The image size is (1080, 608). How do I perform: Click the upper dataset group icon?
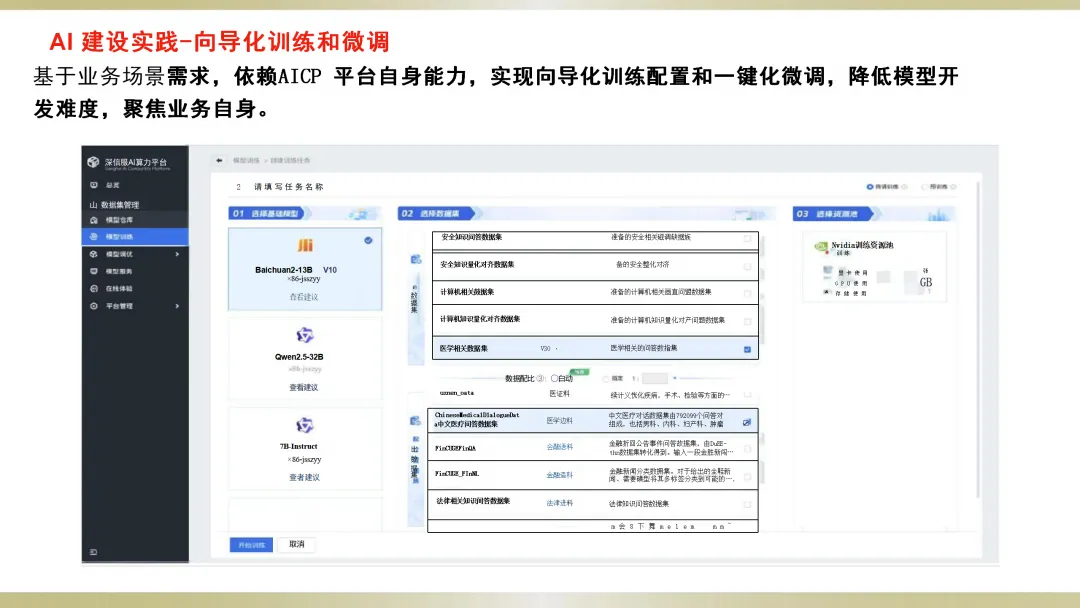point(416,260)
